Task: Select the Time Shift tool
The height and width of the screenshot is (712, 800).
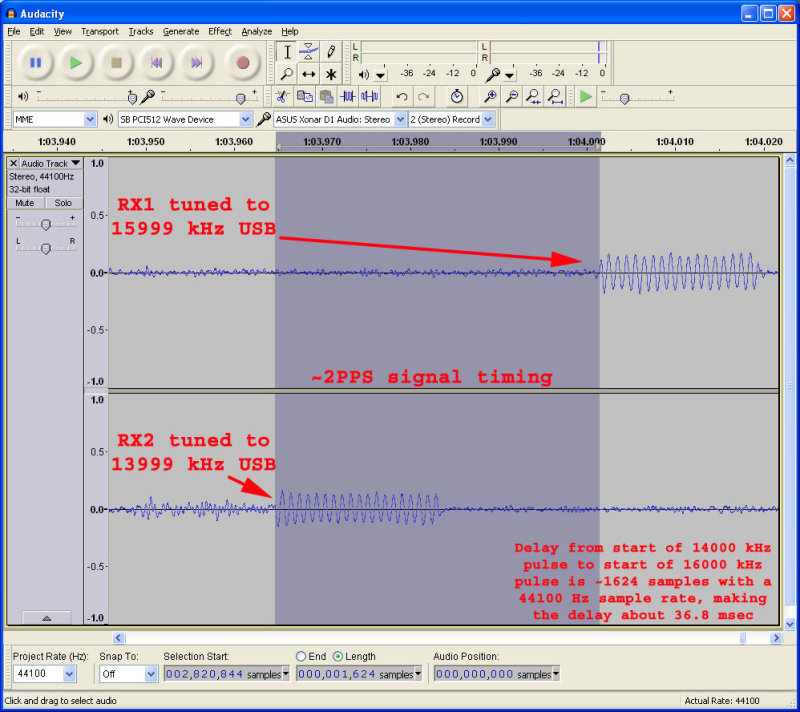Action: point(309,74)
